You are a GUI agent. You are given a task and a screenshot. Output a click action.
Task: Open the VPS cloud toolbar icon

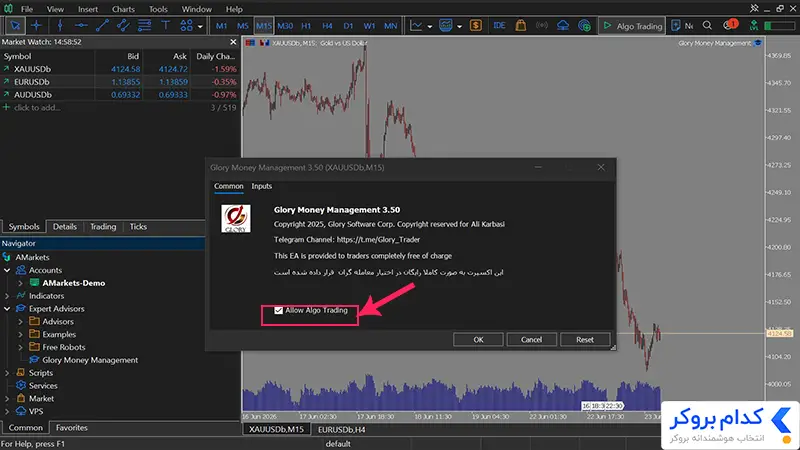tap(563, 26)
